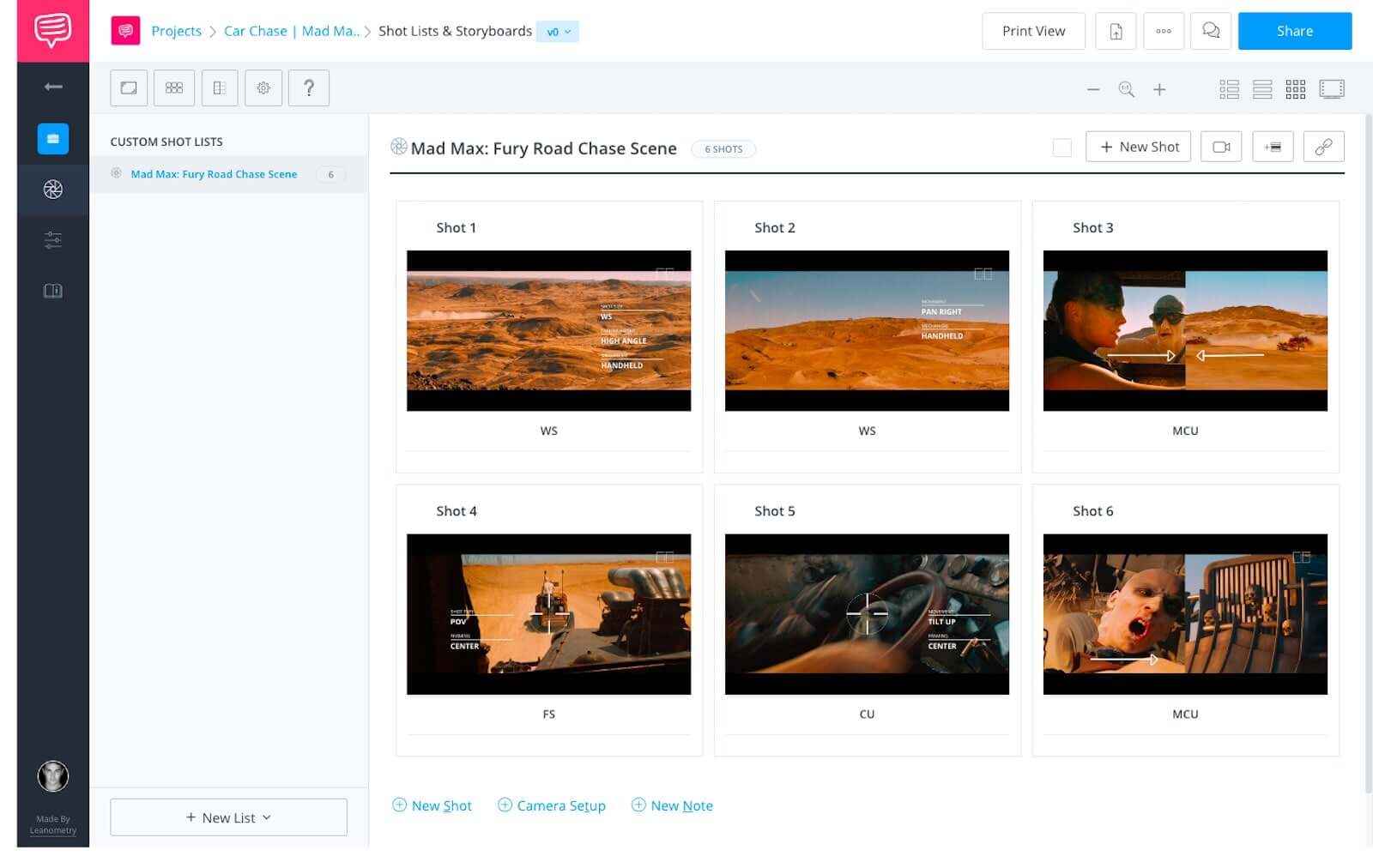Switch to grid layout view
1373x868 pixels.
coord(1296,88)
